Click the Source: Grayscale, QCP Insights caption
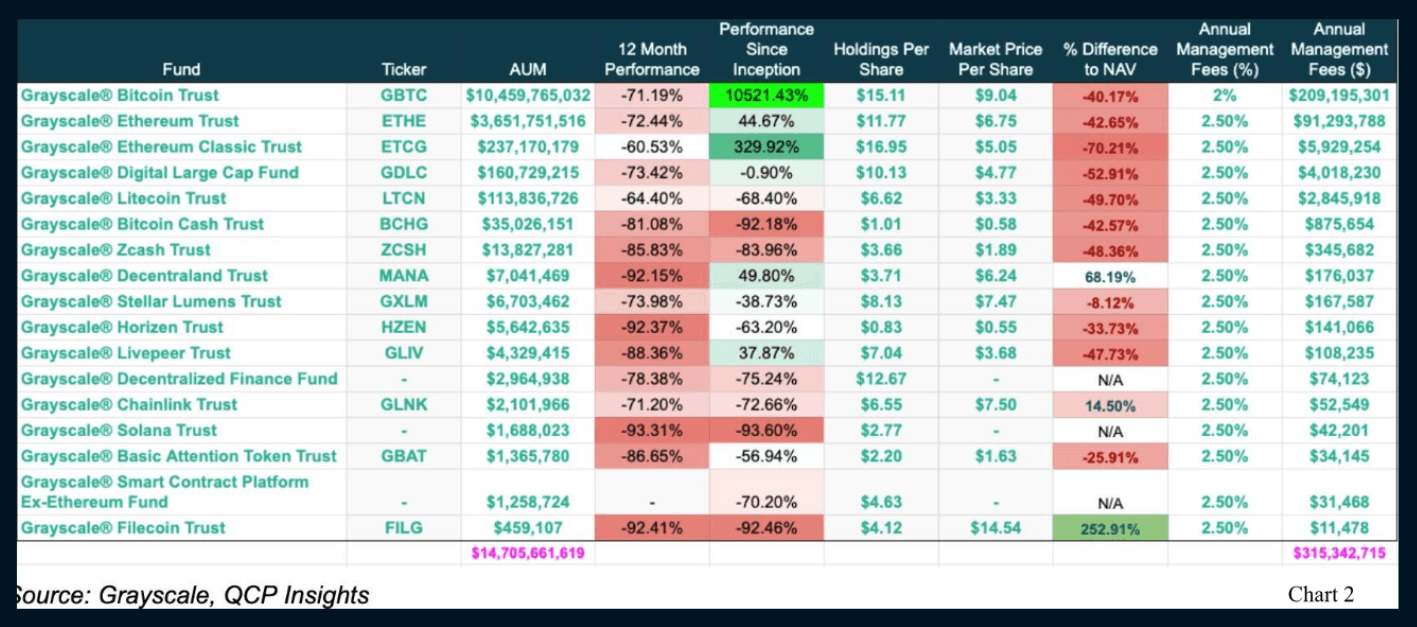1417x627 pixels. coord(193,595)
